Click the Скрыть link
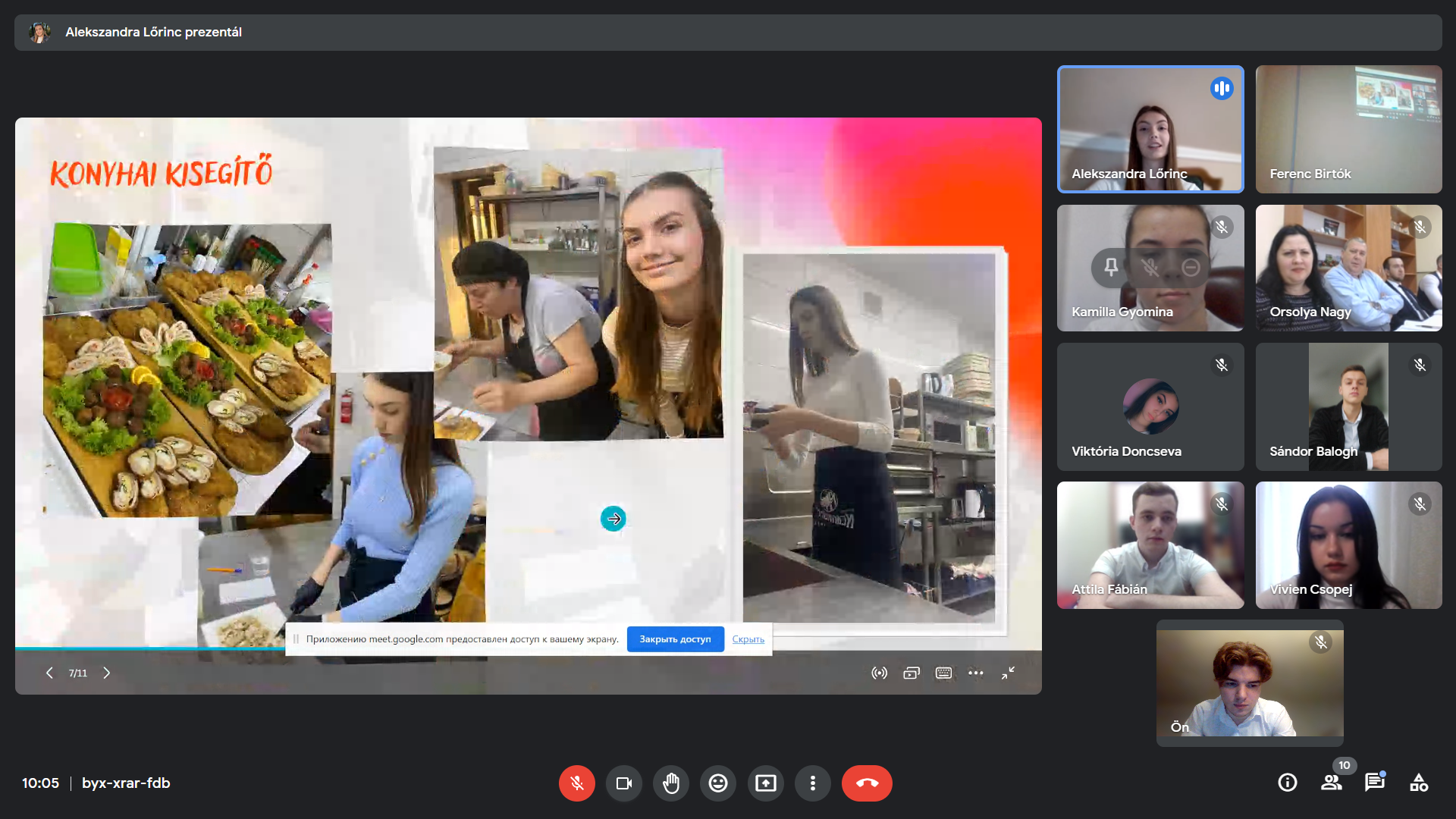 [748, 639]
